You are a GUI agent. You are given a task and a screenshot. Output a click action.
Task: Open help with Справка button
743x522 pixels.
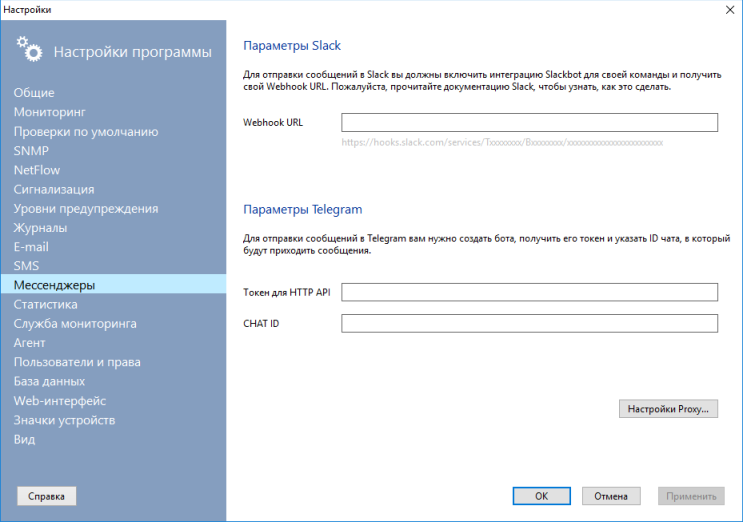point(46,496)
